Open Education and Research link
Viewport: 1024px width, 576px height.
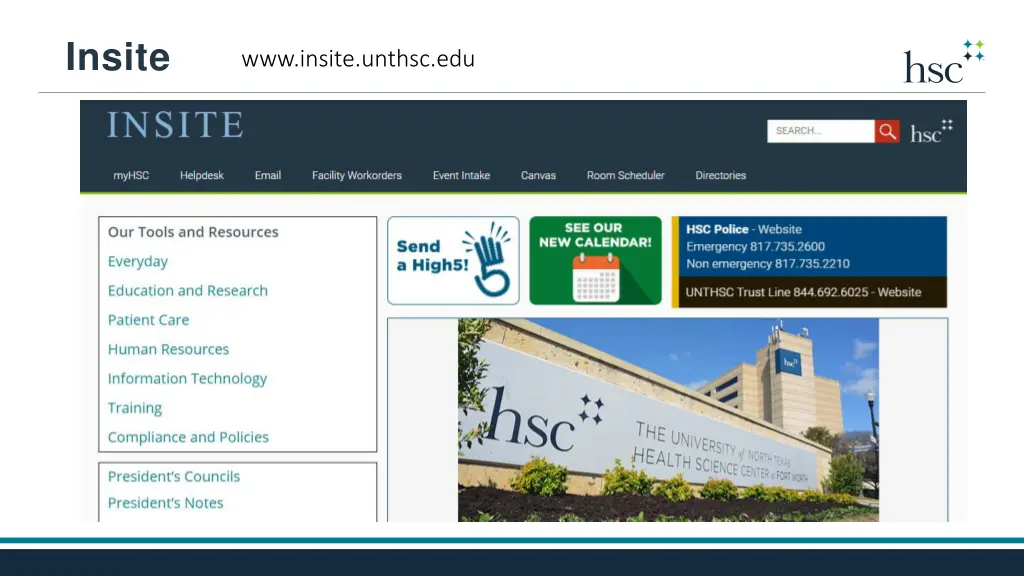pos(187,291)
